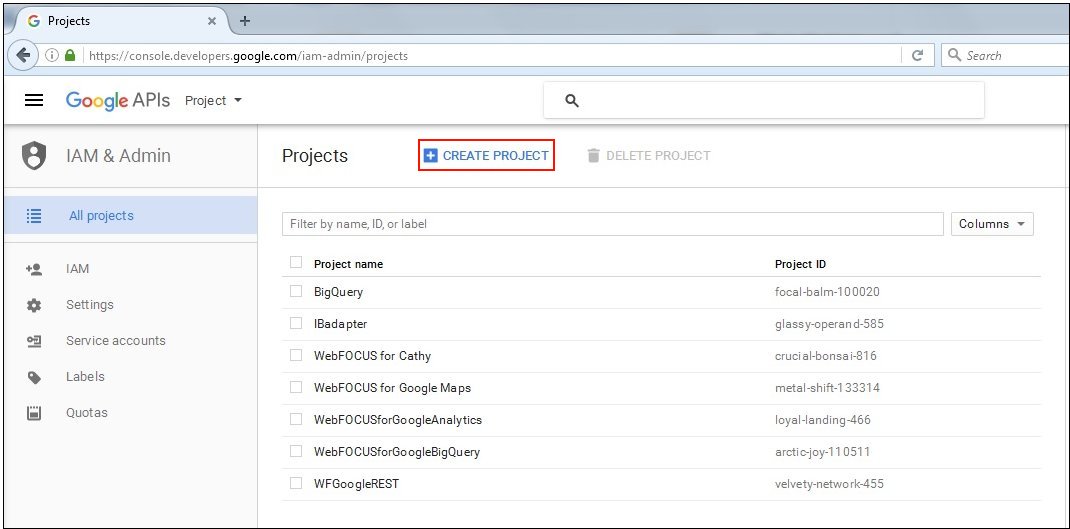Select project ID crucial-bonsai-816

pyautogui.click(x=826, y=356)
